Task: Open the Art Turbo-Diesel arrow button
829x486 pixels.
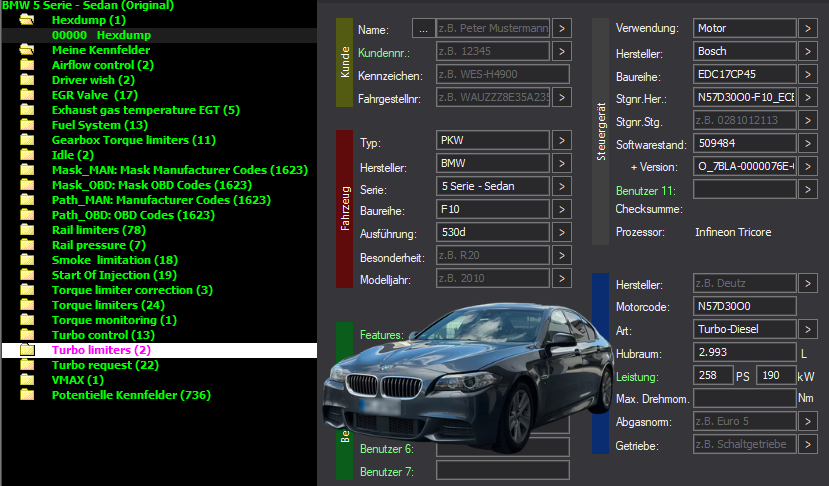Action: 808,329
